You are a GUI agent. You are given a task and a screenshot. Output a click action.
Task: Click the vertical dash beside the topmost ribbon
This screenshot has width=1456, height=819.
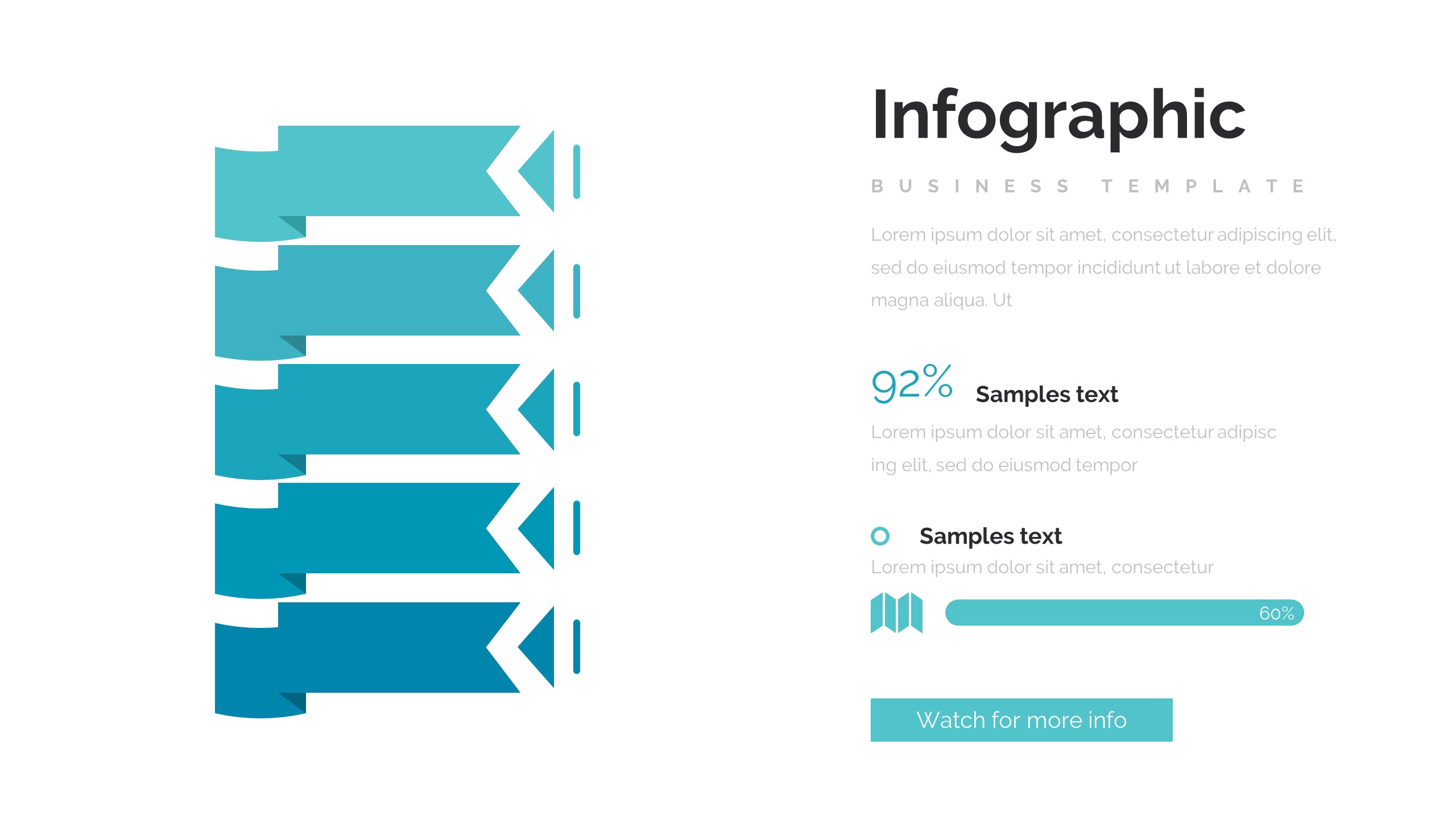(x=577, y=172)
